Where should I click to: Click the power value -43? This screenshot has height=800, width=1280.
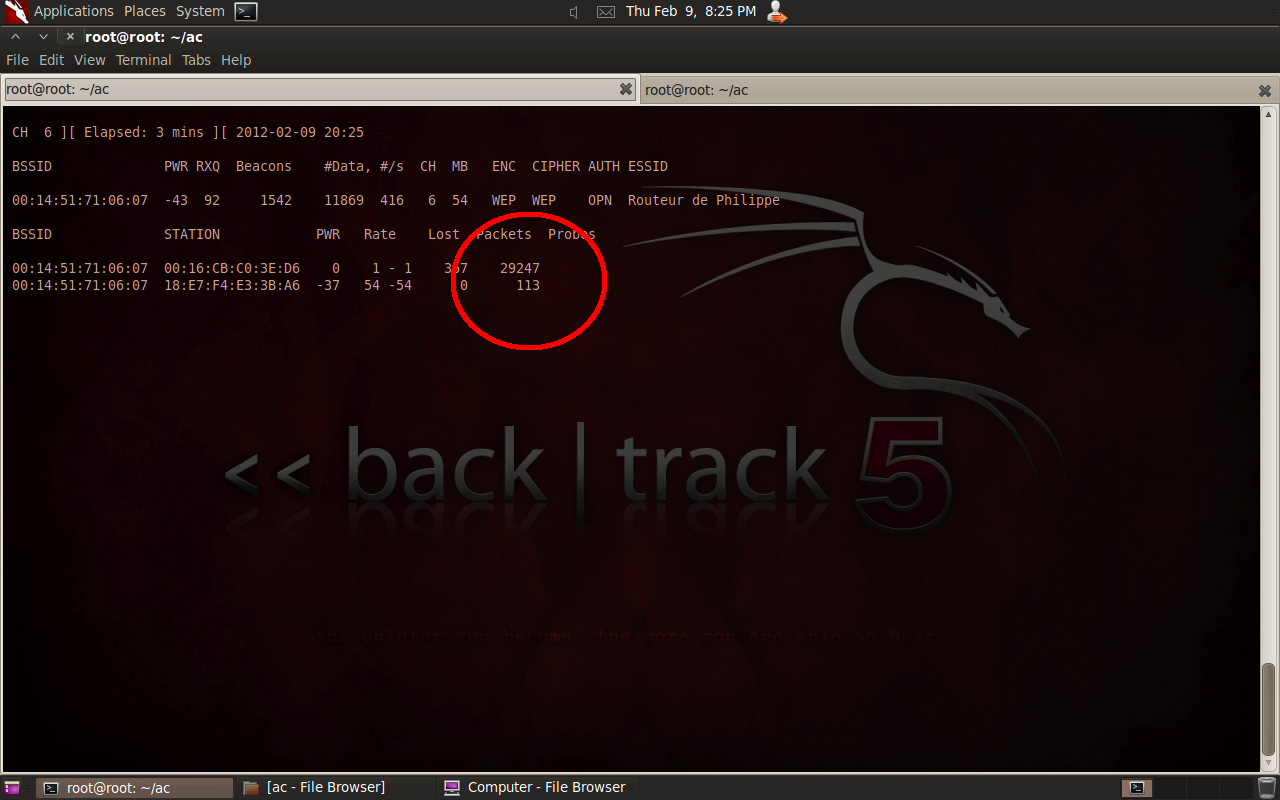(176, 200)
